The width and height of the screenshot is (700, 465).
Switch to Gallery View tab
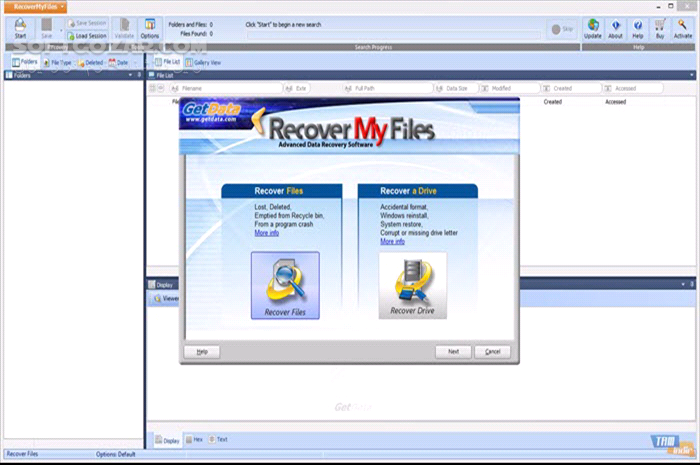[203, 62]
